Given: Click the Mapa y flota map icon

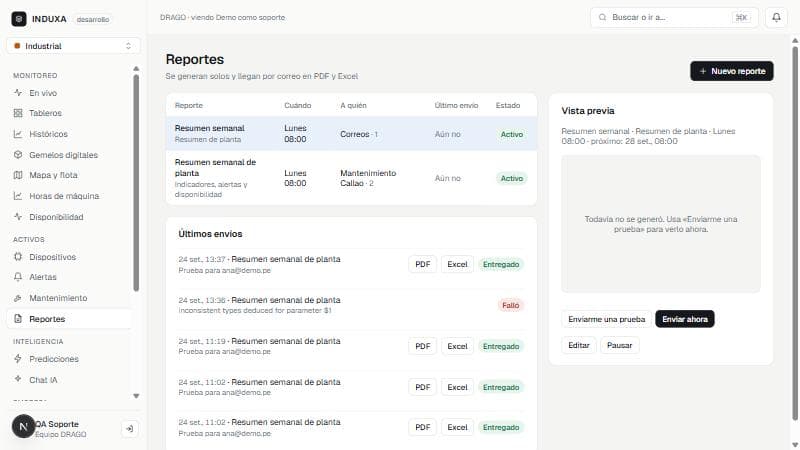Looking at the screenshot, I should 18,175.
